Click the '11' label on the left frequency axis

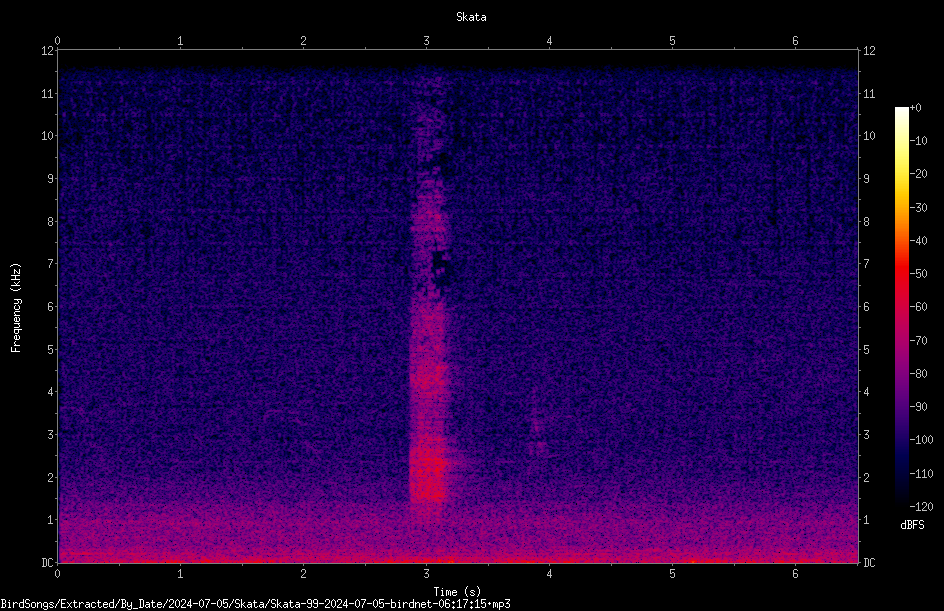pyautogui.click(x=48, y=93)
